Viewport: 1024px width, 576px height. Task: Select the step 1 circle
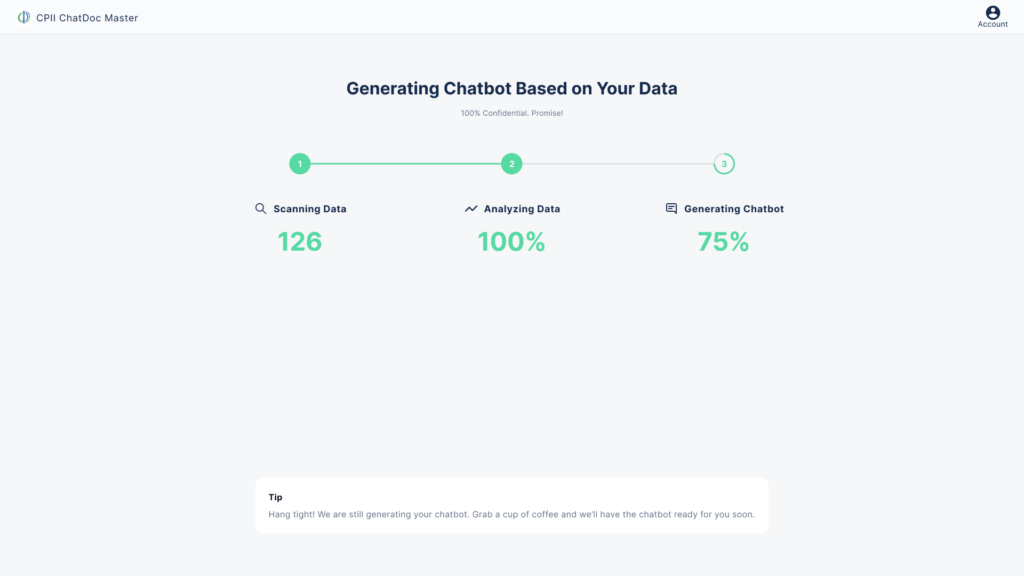[300, 164]
